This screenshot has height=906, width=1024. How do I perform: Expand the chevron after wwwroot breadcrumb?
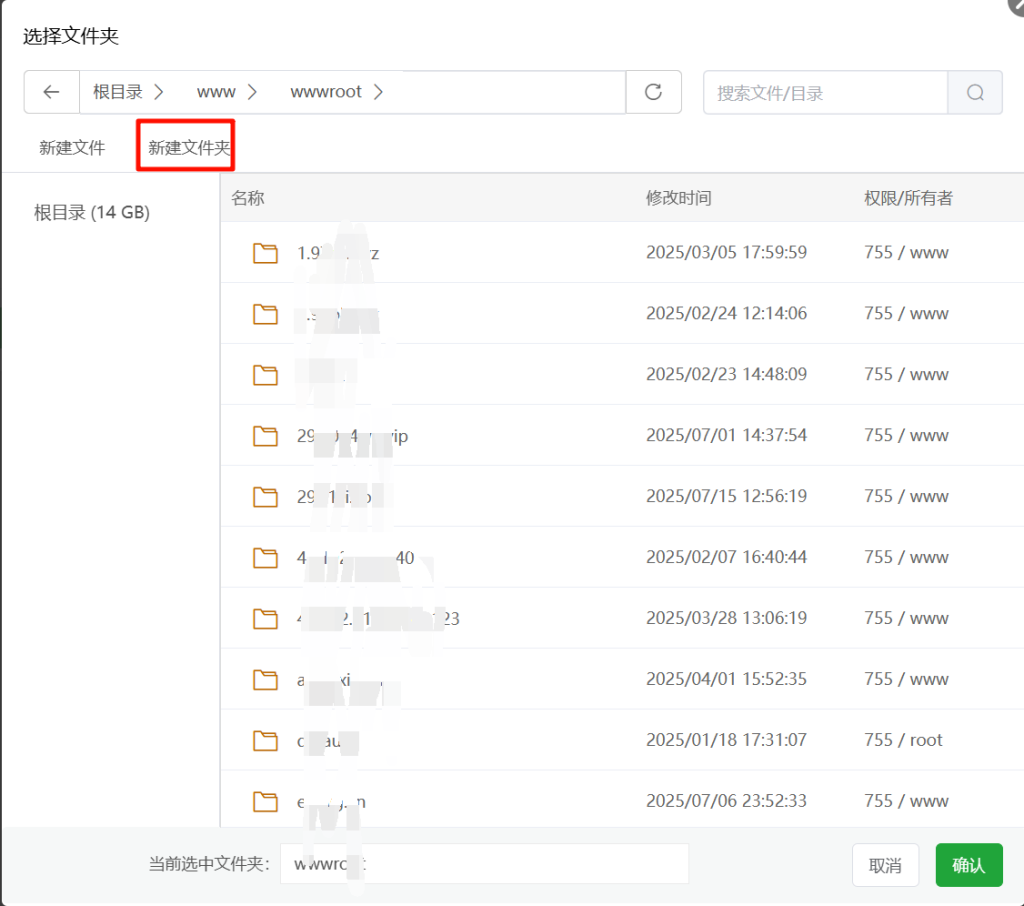(x=378, y=91)
